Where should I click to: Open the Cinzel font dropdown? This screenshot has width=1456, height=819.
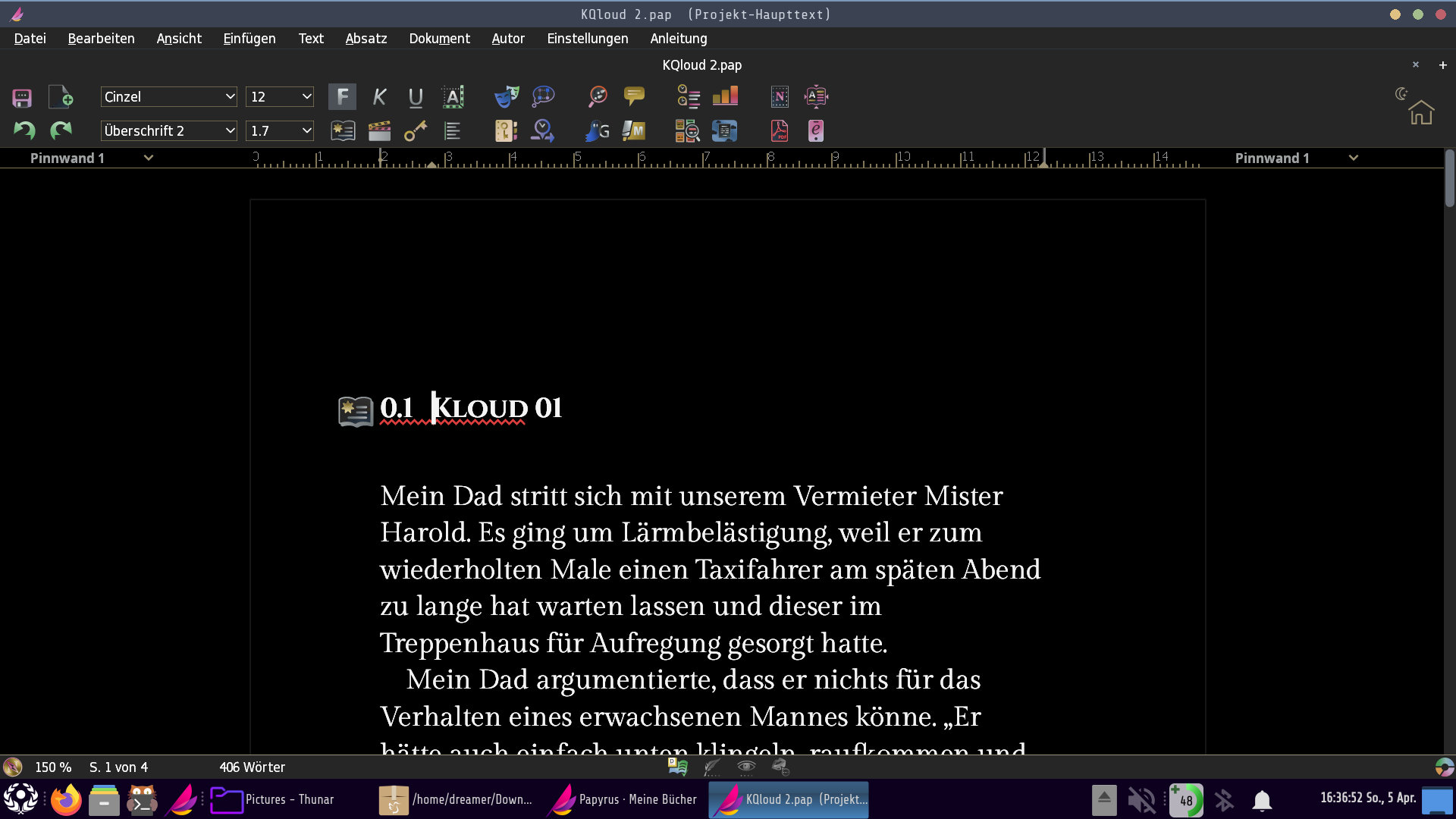pos(168,96)
